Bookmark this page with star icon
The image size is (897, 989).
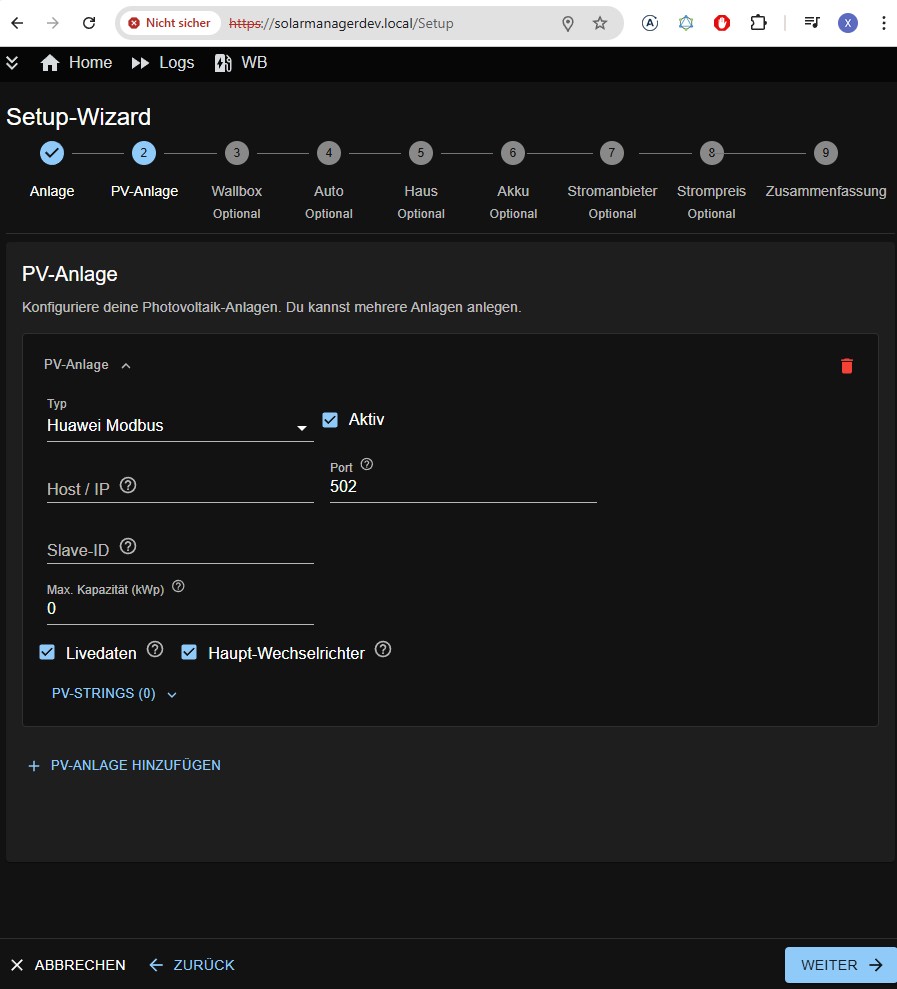[x=600, y=23]
